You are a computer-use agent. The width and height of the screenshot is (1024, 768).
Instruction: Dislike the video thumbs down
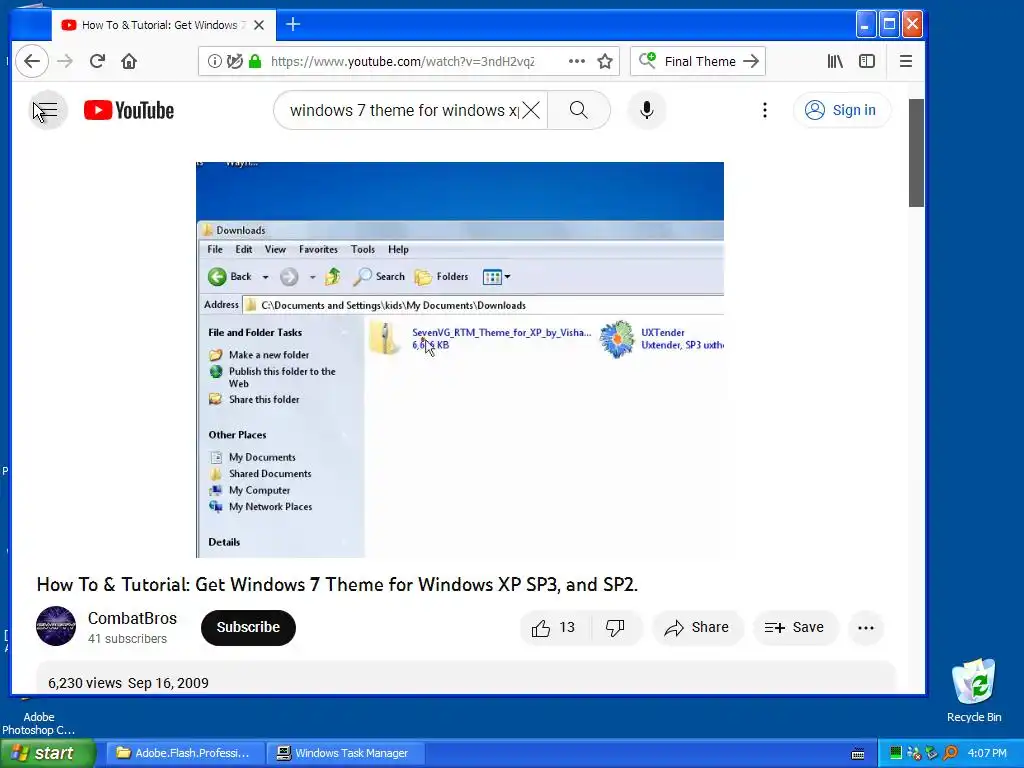pos(615,628)
